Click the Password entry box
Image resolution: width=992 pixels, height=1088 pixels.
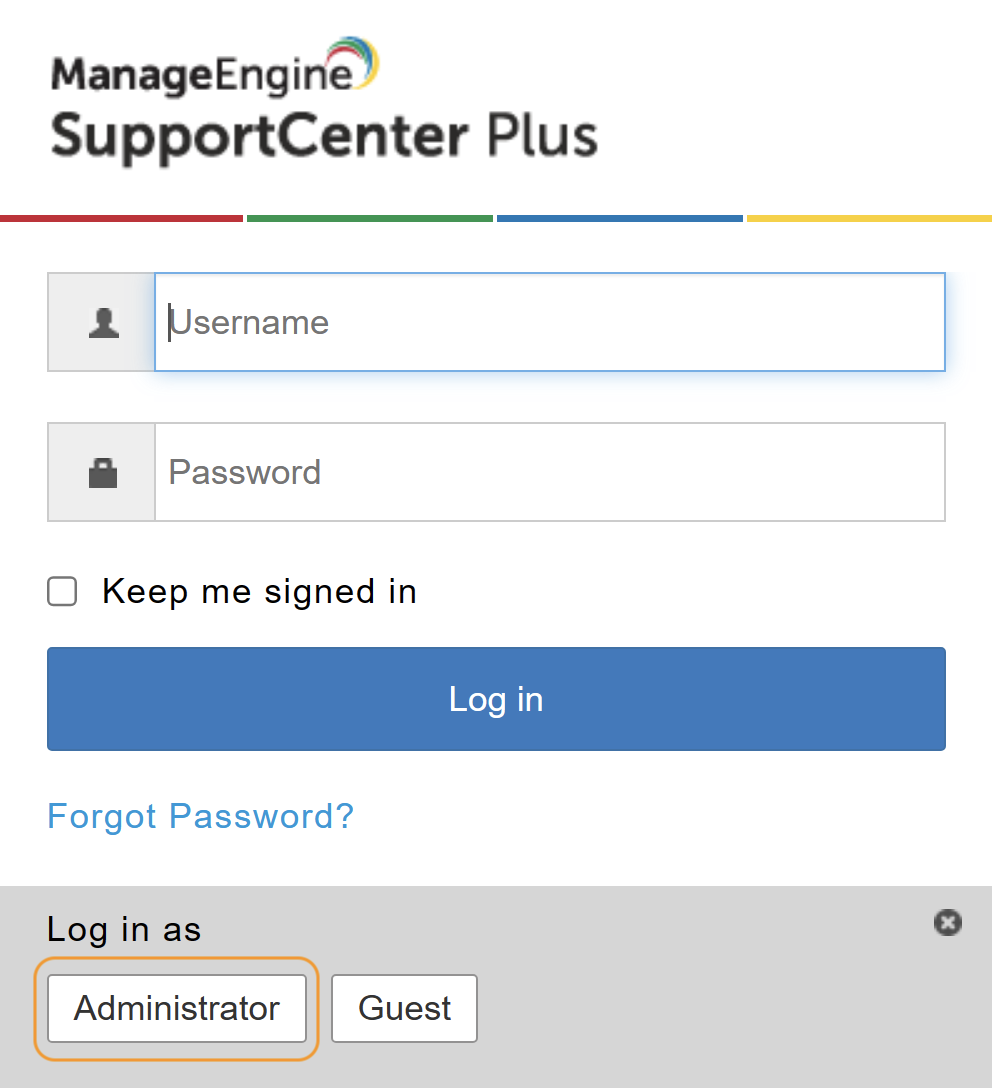click(x=550, y=471)
